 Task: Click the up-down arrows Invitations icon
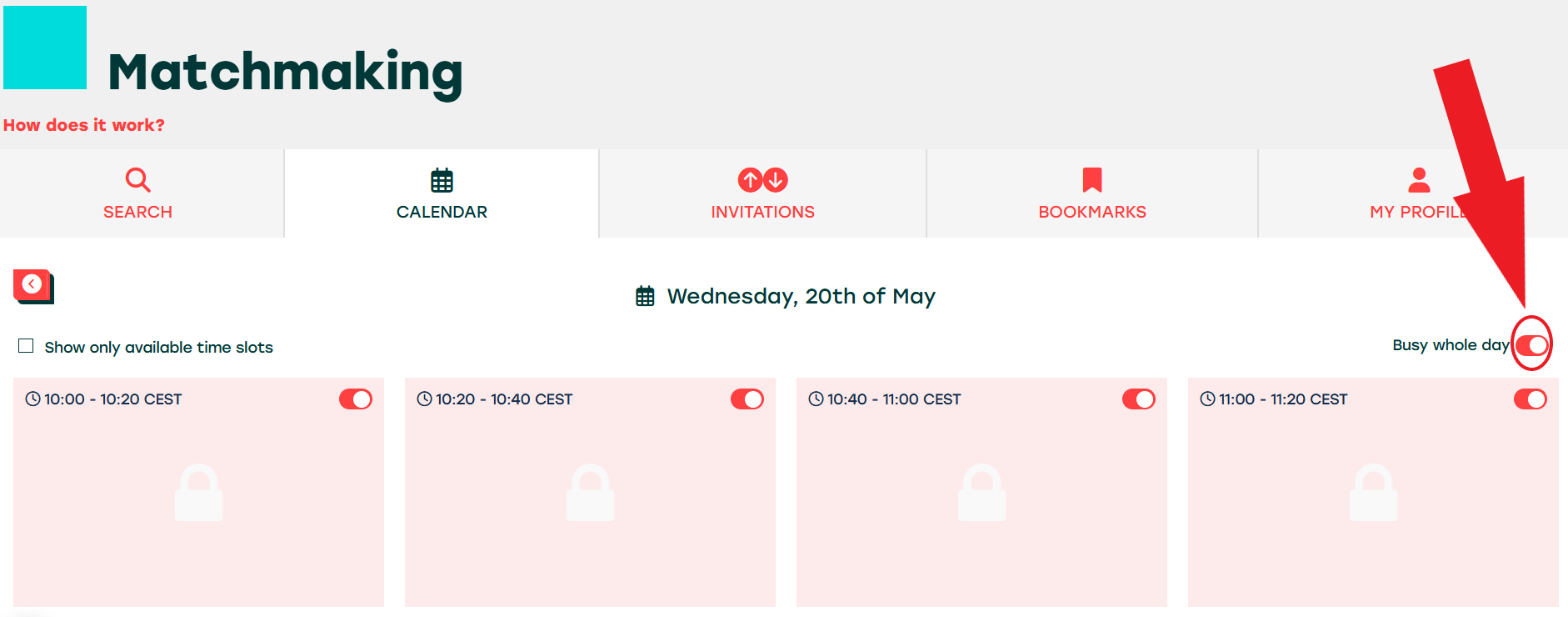762,179
